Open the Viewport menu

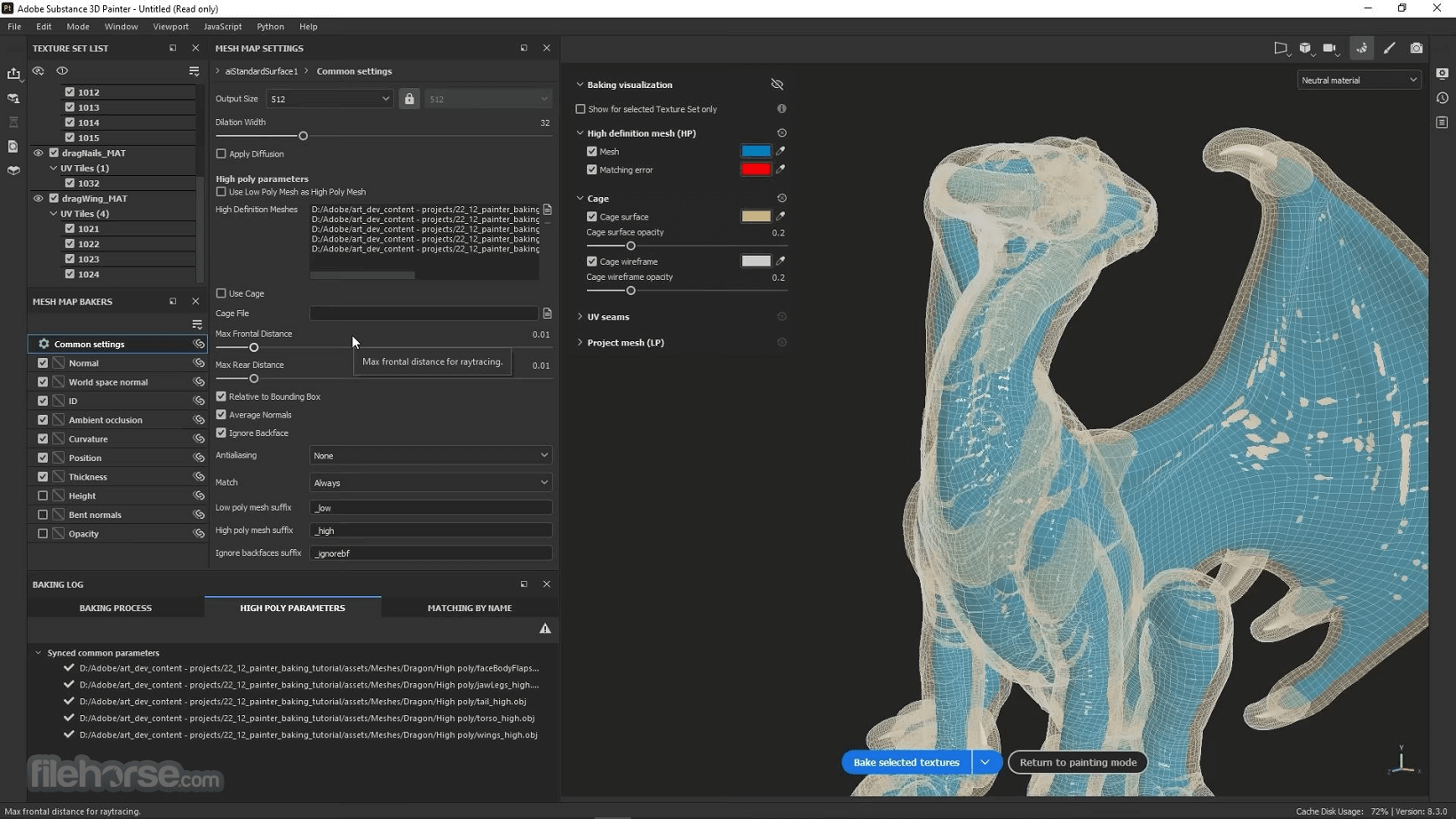(170, 27)
